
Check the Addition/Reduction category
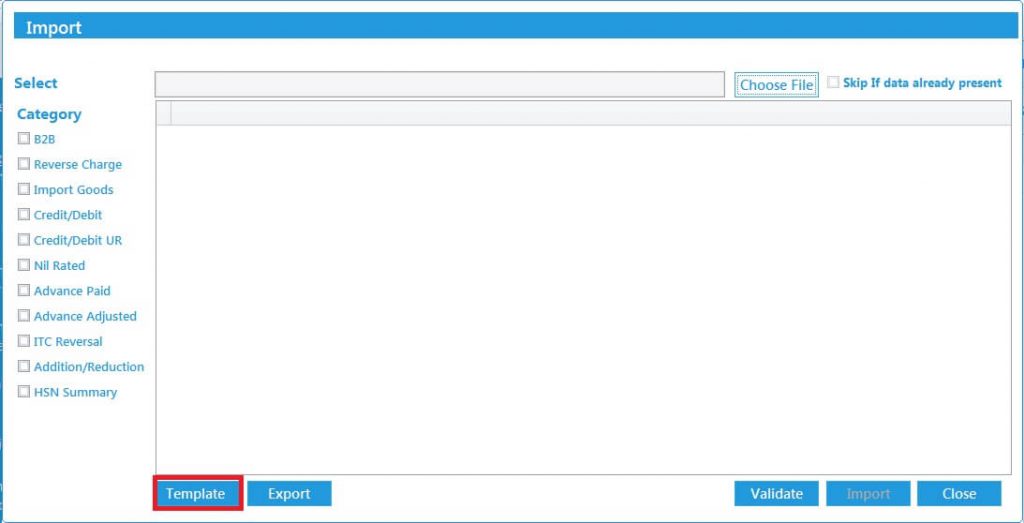(x=24, y=366)
